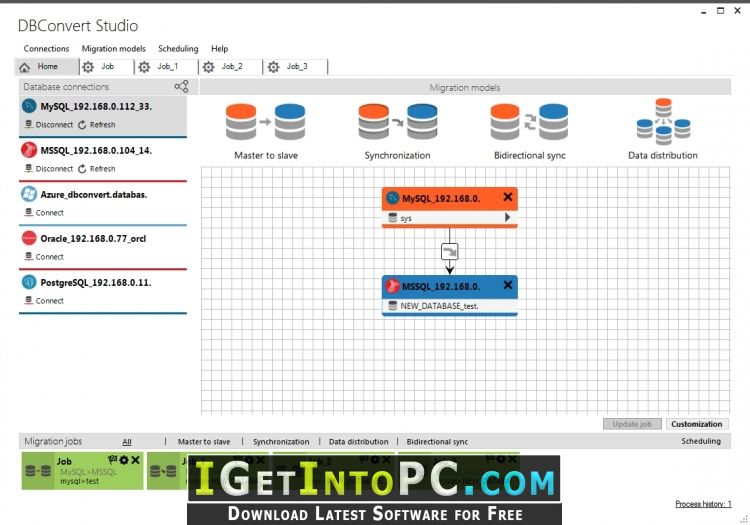Switch to the Job_2 tab
Image resolution: width=750 pixels, height=525 pixels.
click(x=232, y=66)
